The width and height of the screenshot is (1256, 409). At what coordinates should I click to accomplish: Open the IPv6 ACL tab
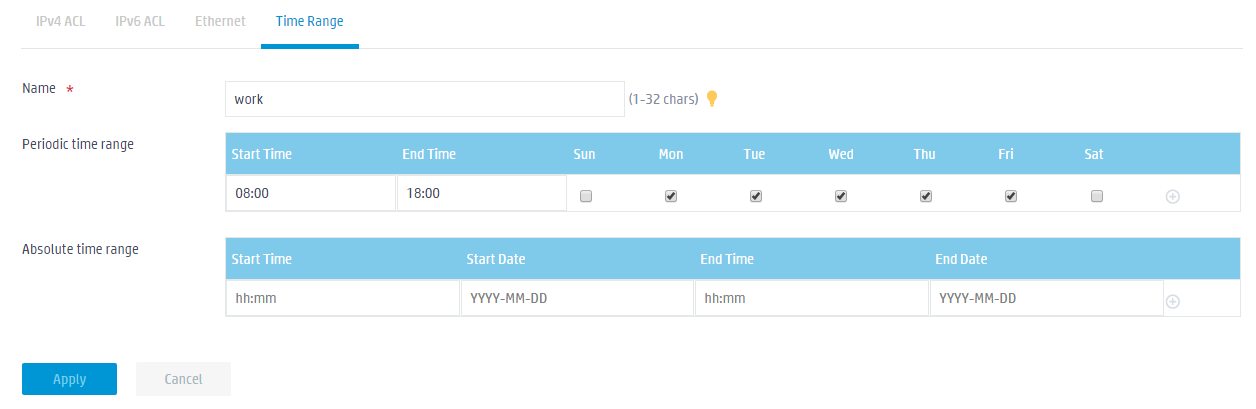pyautogui.click(x=140, y=20)
